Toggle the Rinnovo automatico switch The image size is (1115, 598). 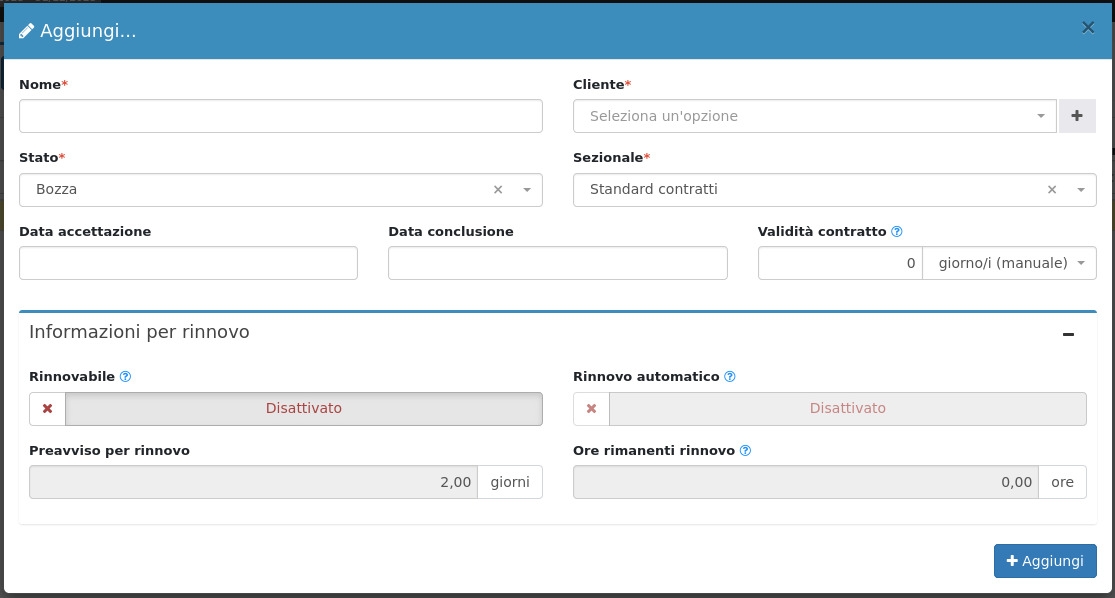coord(847,409)
